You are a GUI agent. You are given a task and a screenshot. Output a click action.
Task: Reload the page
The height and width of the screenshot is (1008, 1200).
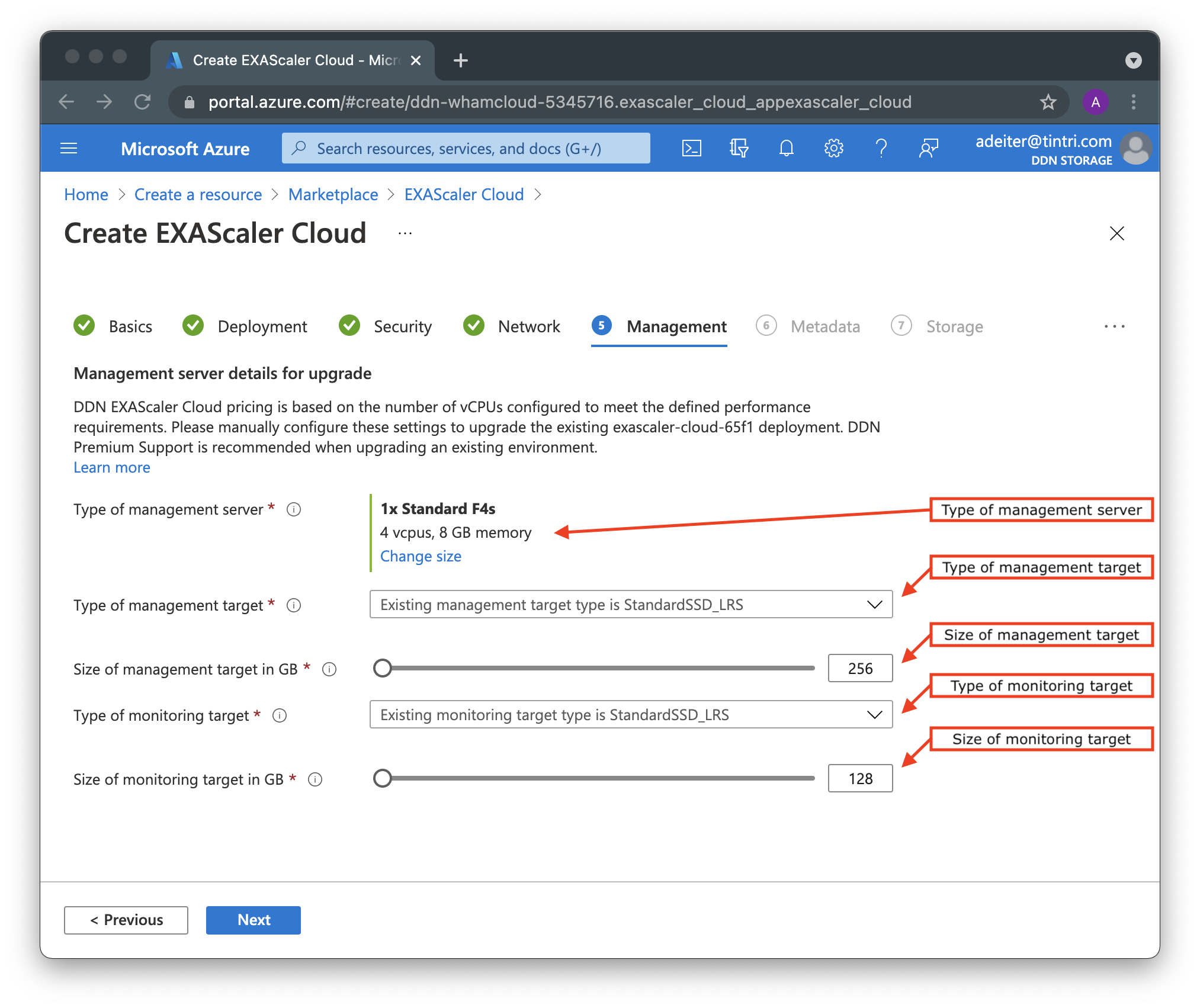click(x=143, y=102)
